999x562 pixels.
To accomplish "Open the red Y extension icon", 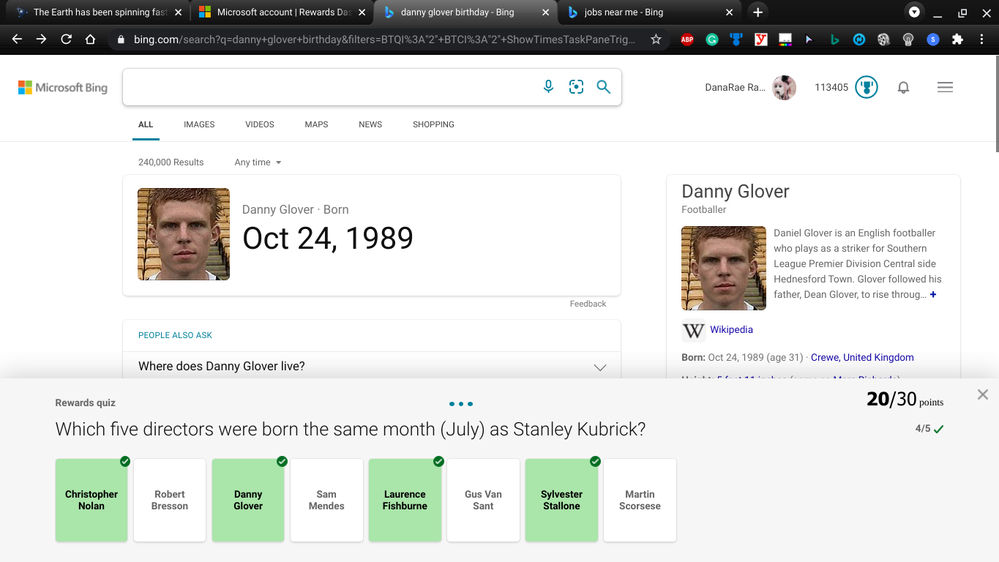I will tap(761, 40).
